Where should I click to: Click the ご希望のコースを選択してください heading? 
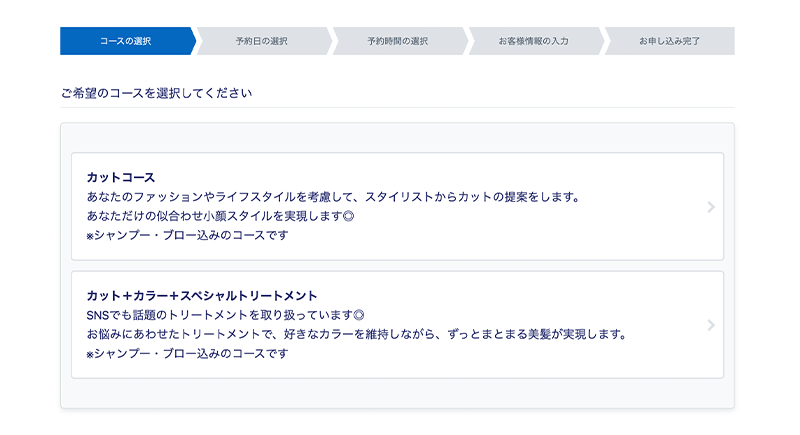click(156, 93)
